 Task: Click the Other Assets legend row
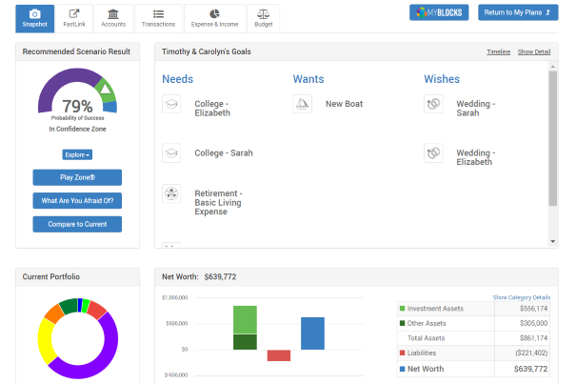point(473,323)
